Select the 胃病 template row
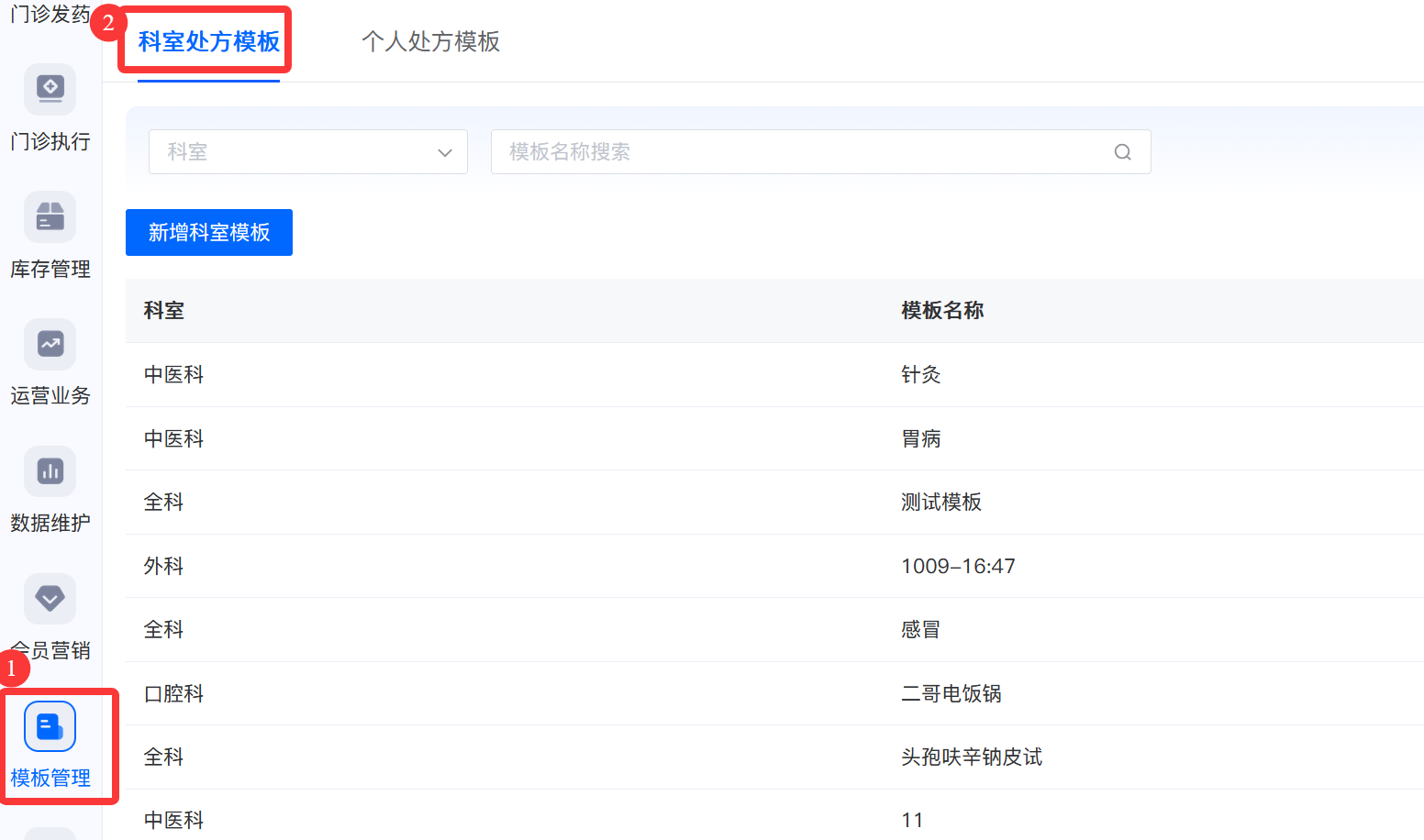 [x=921, y=439]
